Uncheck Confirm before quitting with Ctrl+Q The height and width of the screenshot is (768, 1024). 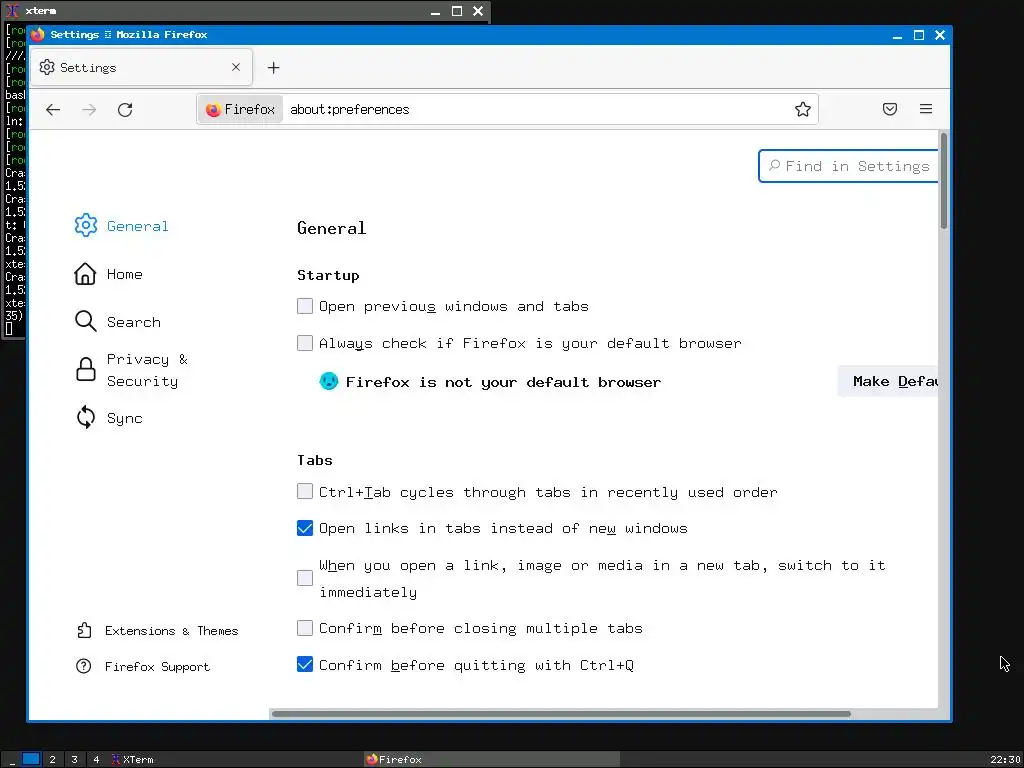click(x=305, y=664)
